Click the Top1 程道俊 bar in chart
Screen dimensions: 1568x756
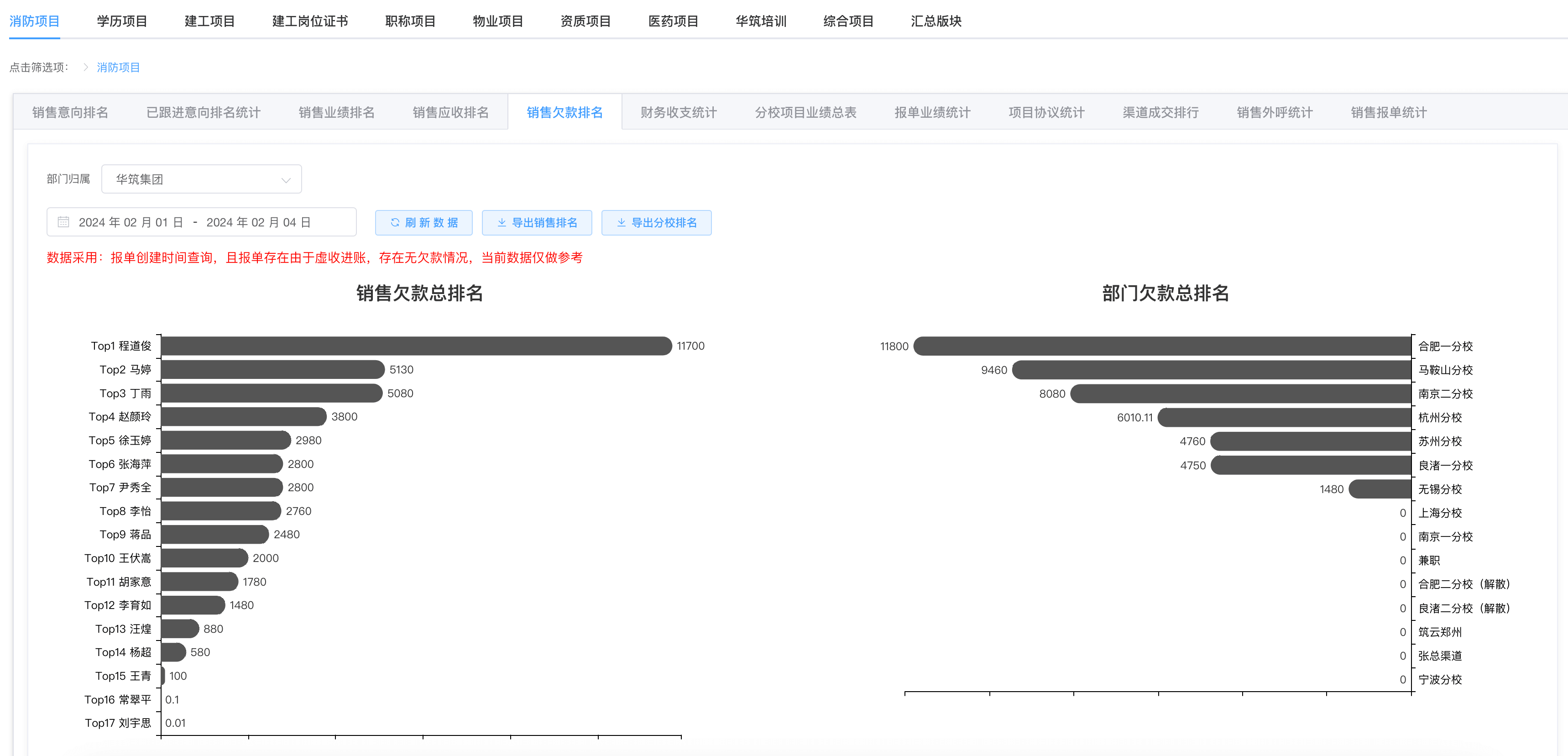click(x=416, y=346)
